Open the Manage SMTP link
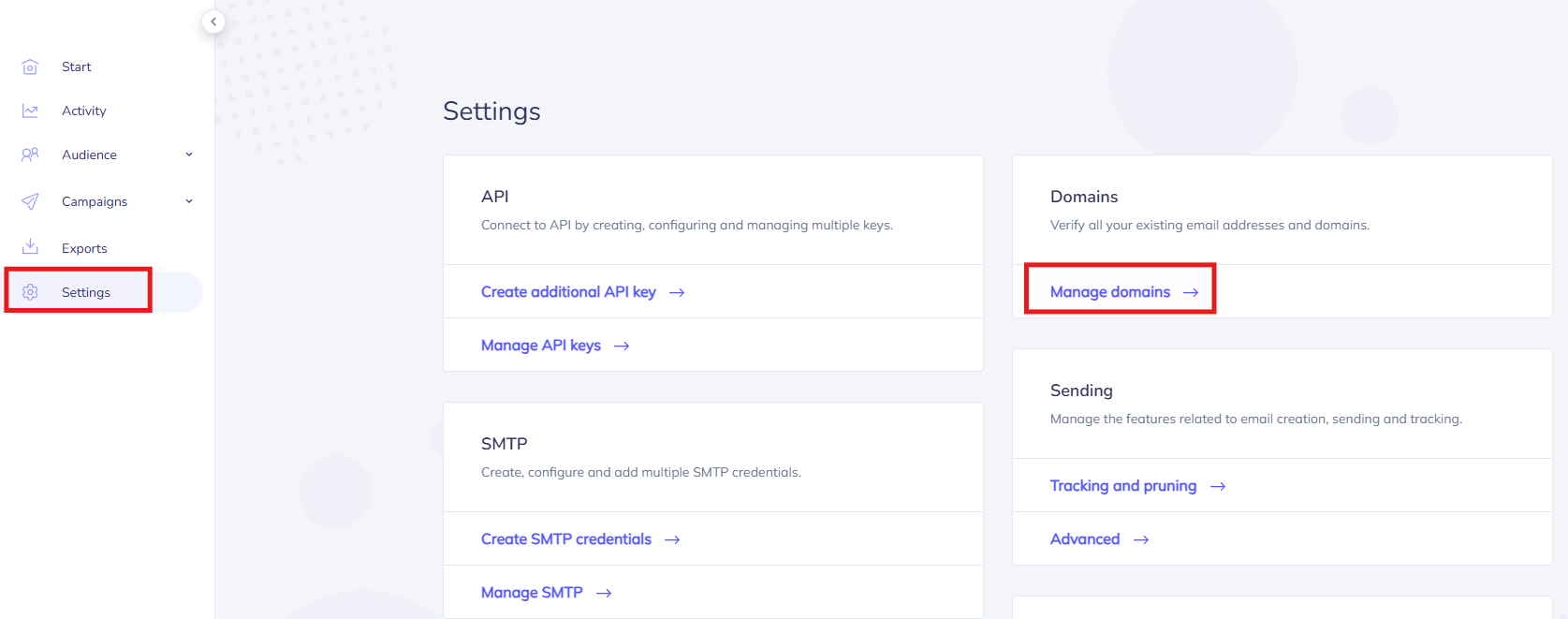Screen dimensions: 1568x619 click(532, 593)
